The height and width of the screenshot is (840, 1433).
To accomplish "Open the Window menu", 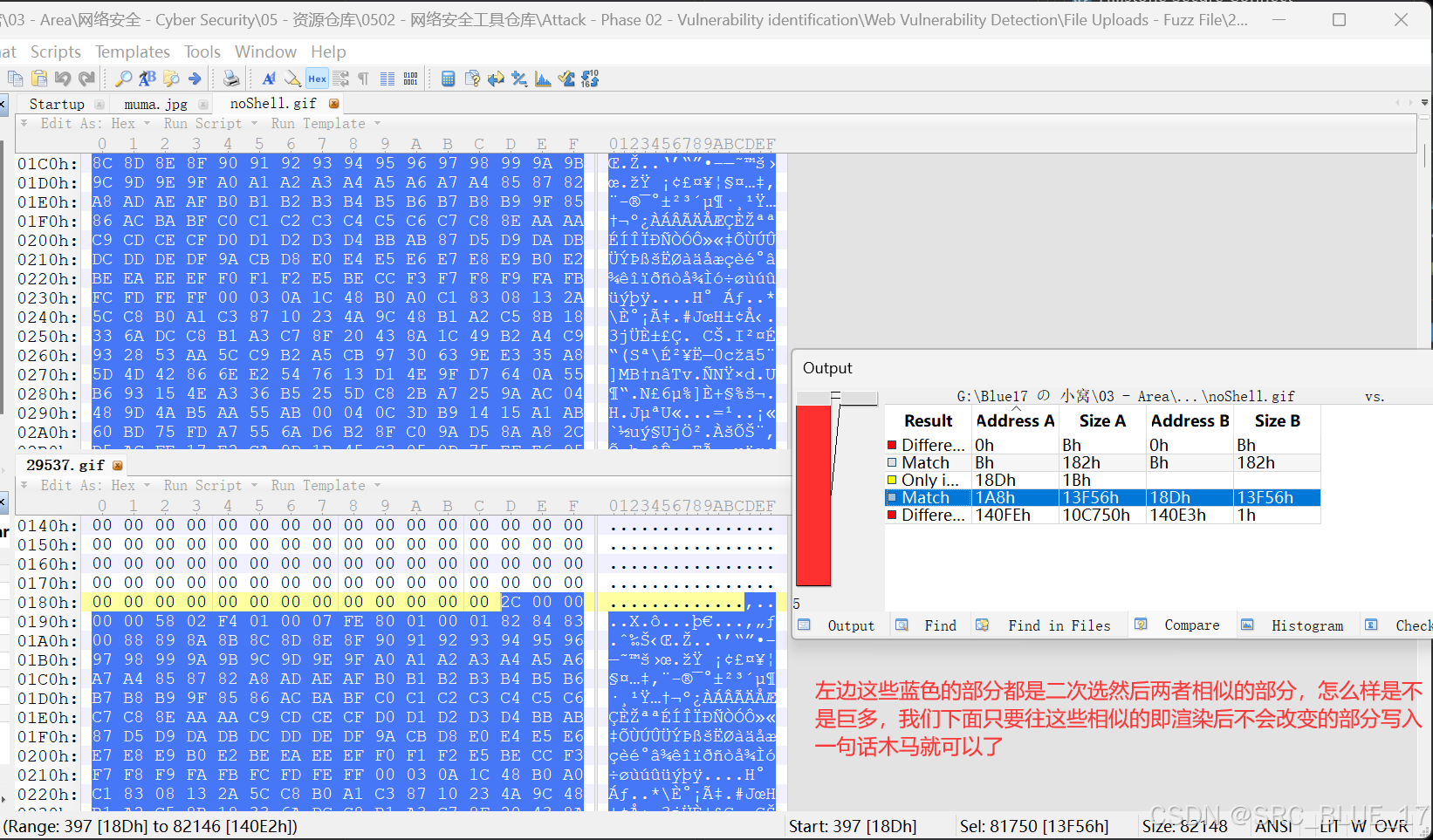I will pyautogui.click(x=265, y=51).
